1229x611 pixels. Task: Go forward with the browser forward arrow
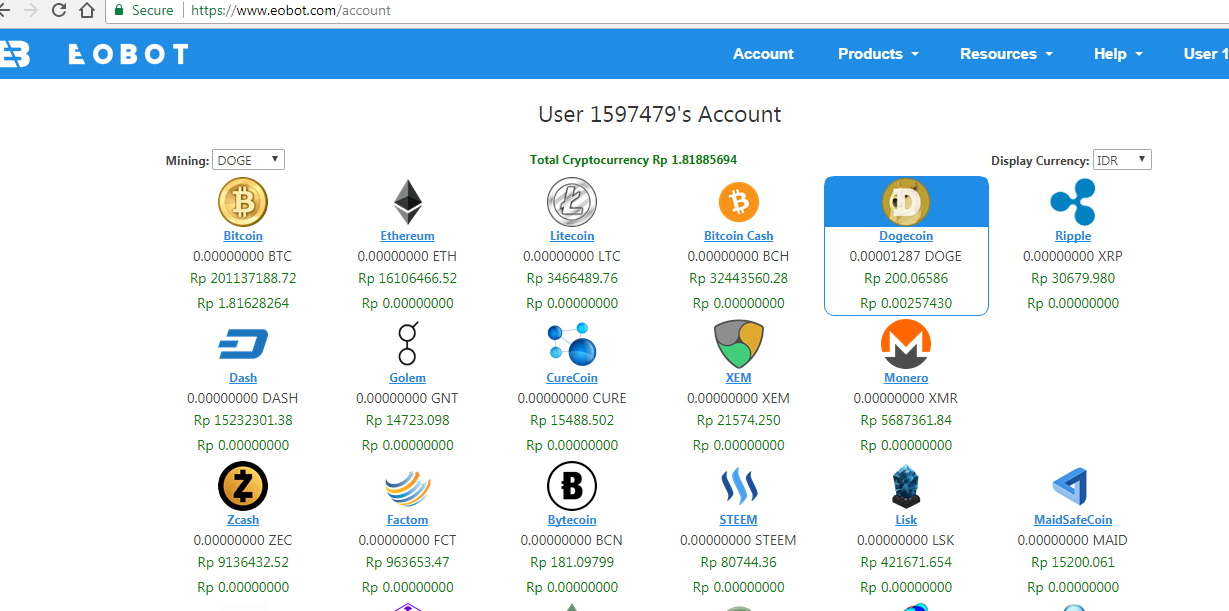coord(31,11)
